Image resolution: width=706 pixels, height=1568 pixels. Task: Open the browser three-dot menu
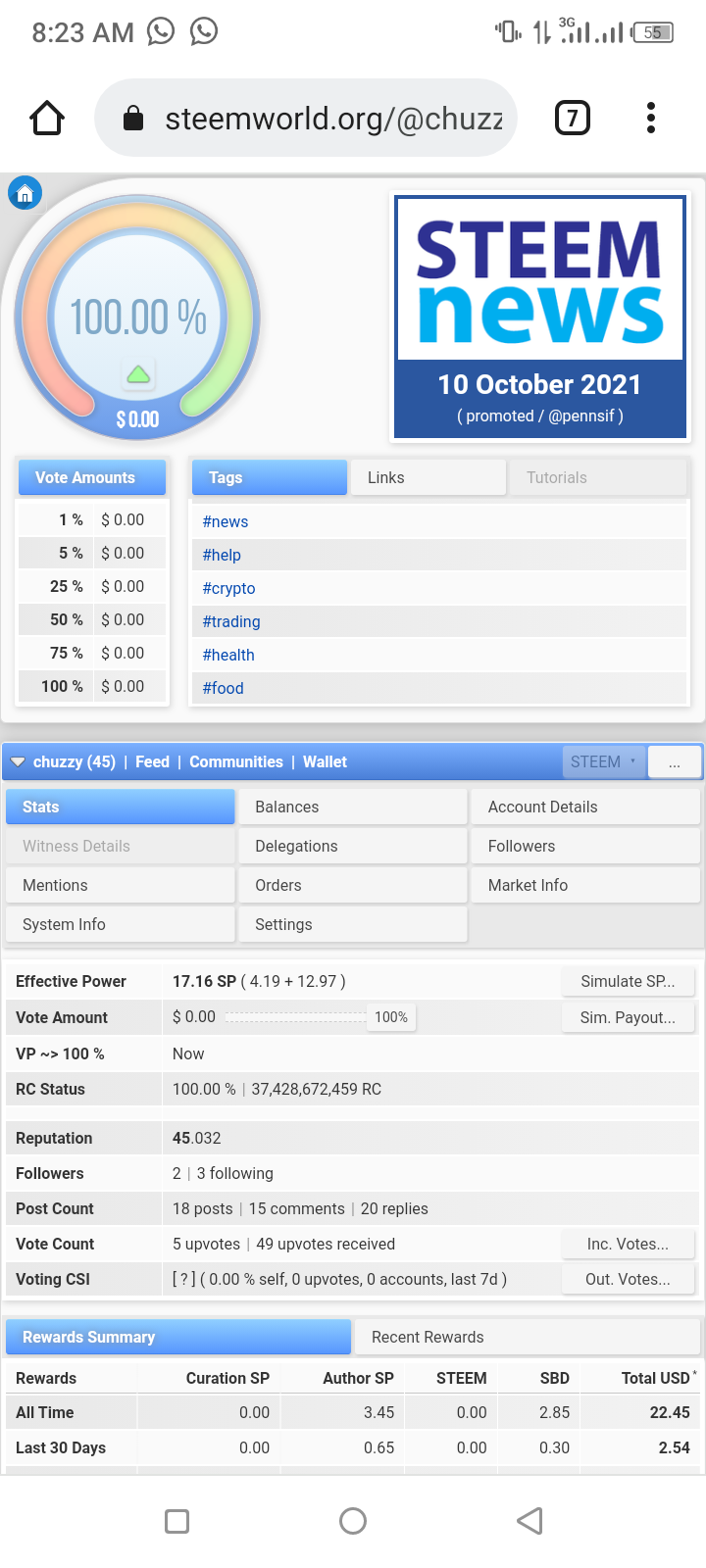tap(651, 119)
